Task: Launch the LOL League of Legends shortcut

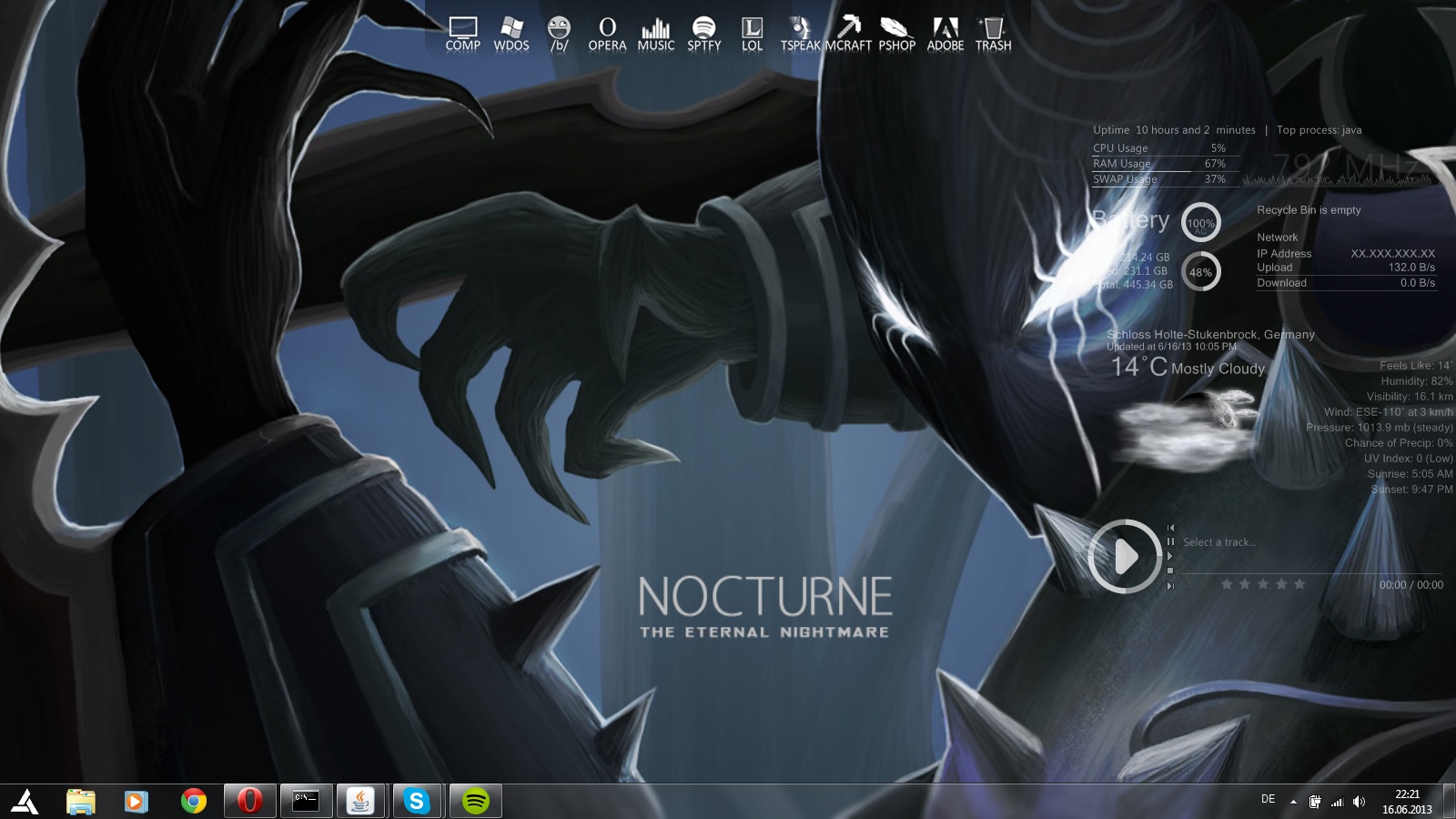Action: coord(752,35)
